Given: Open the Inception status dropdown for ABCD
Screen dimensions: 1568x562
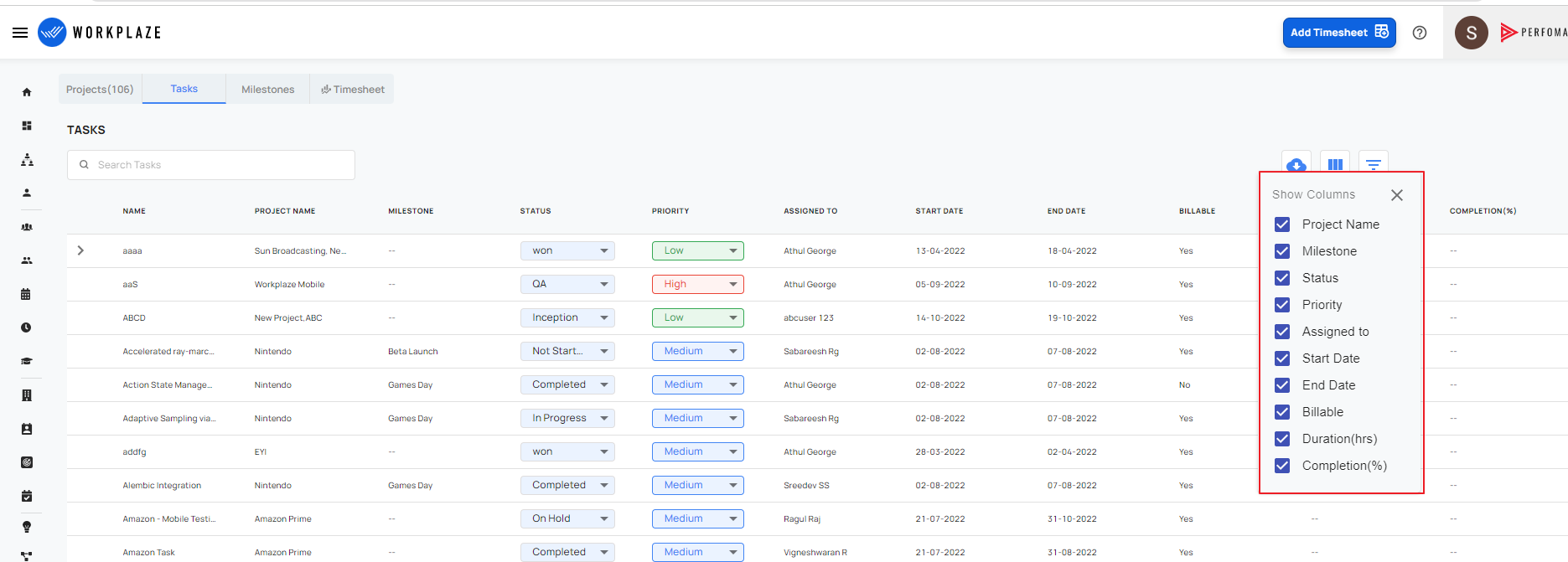Looking at the screenshot, I should click(x=567, y=317).
